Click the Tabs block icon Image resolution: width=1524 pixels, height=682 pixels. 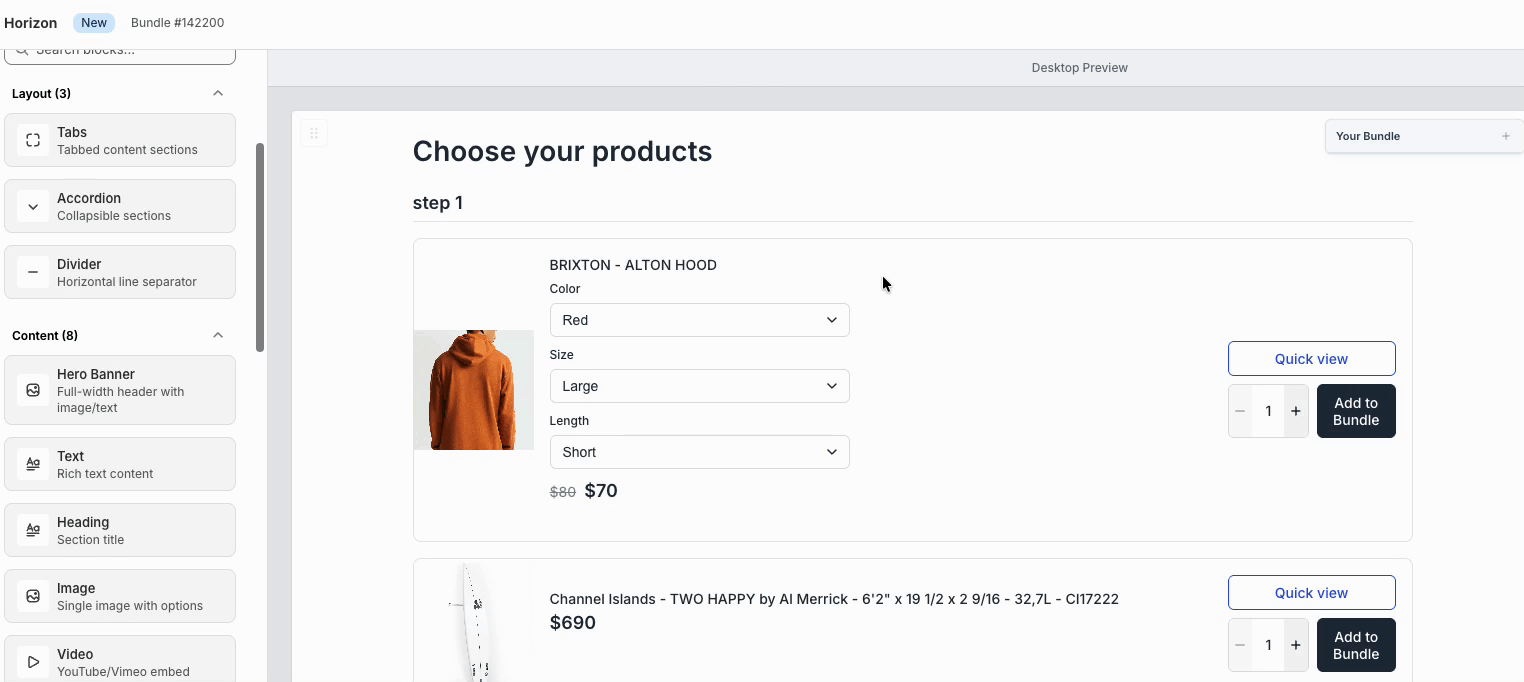tap(33, 140)
